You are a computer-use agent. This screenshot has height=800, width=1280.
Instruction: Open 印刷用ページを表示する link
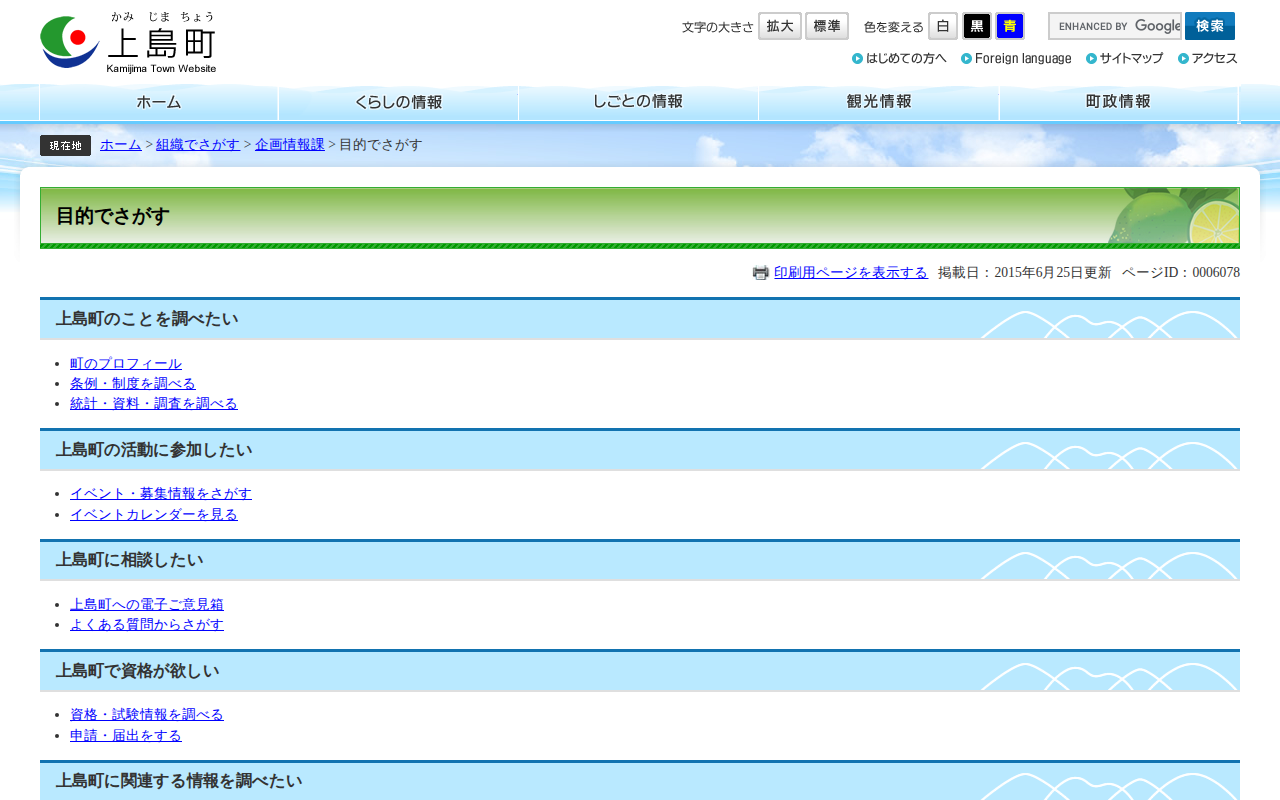pos(851,272)
